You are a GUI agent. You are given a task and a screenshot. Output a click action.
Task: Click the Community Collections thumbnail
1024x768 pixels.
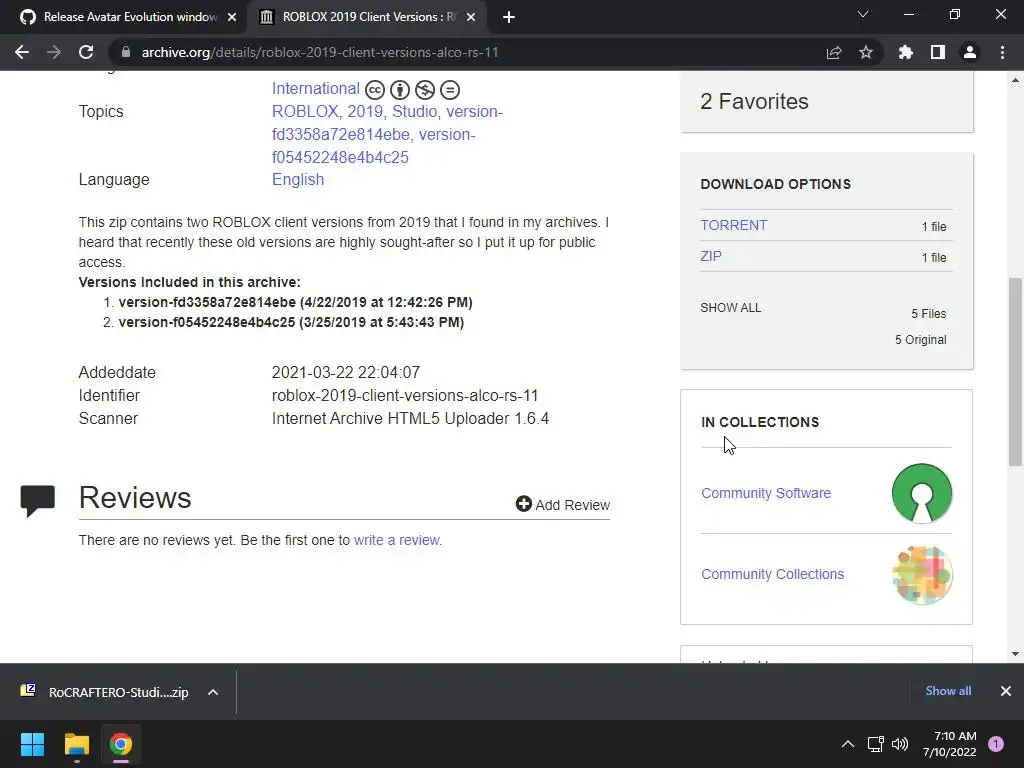tap(921, 575)
